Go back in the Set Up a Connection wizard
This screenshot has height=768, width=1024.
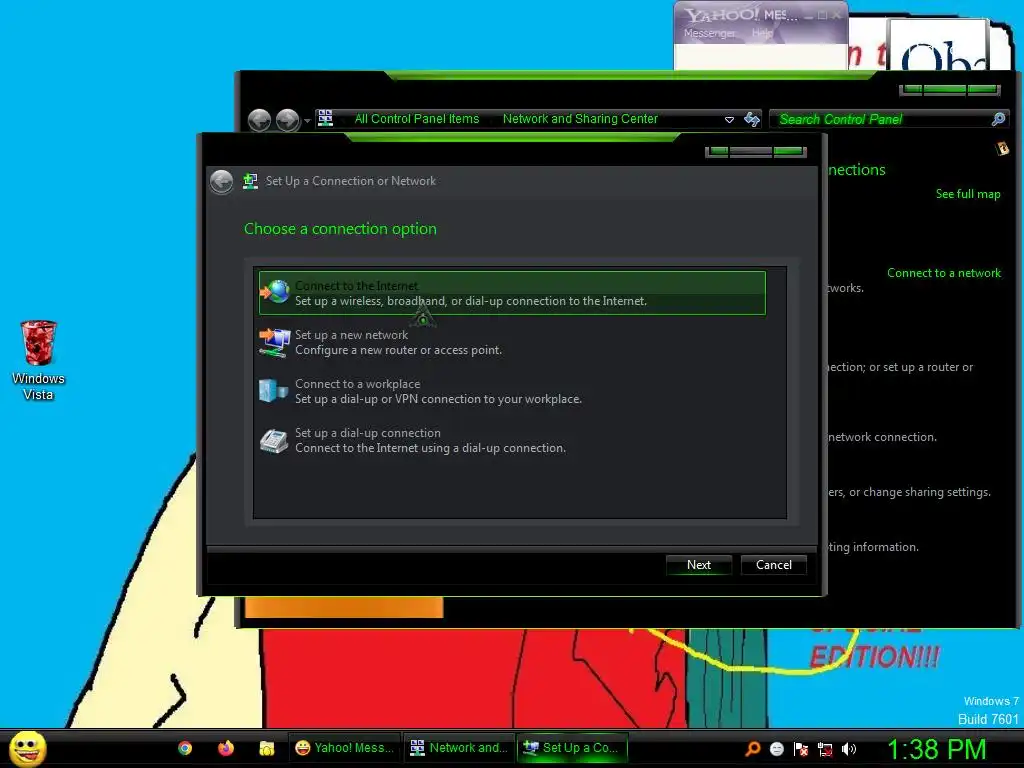(x=221, y=181)
